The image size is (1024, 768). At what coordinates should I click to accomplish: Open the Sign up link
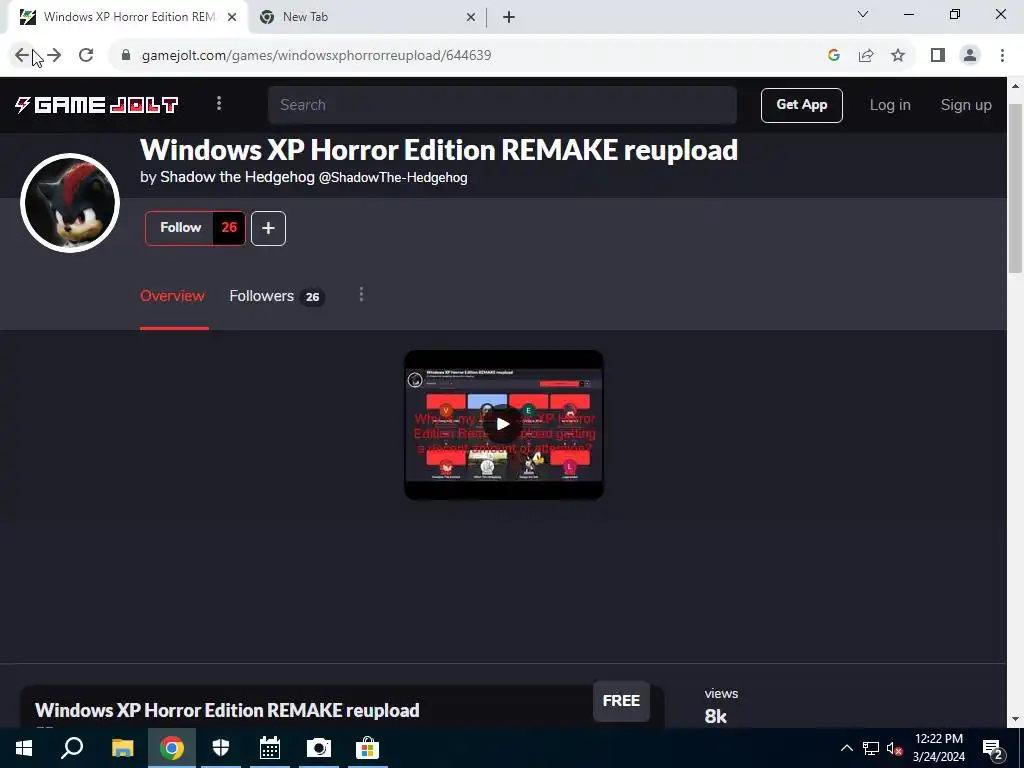965,105
